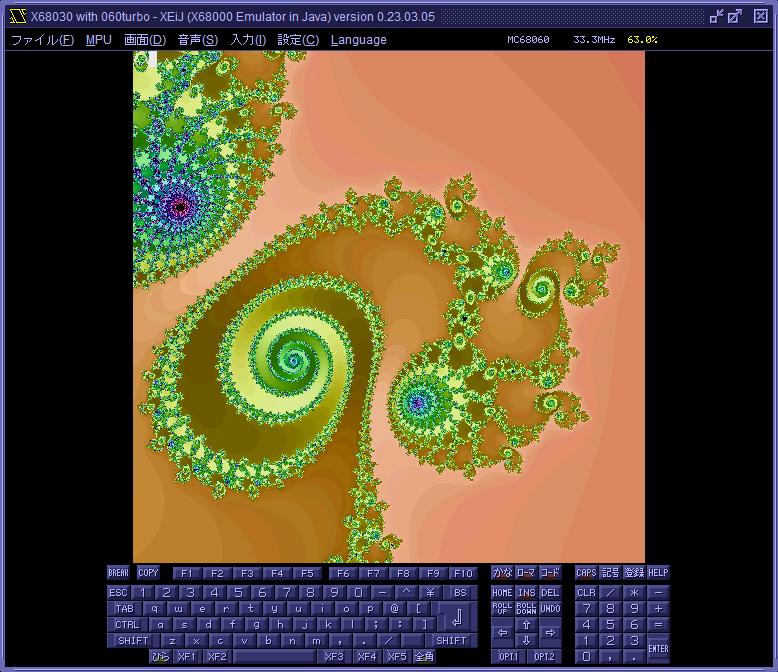Toggle the かな kana lock key
Image resolution: width=778 pixels, height=672 pixels.
pos(502,573)
